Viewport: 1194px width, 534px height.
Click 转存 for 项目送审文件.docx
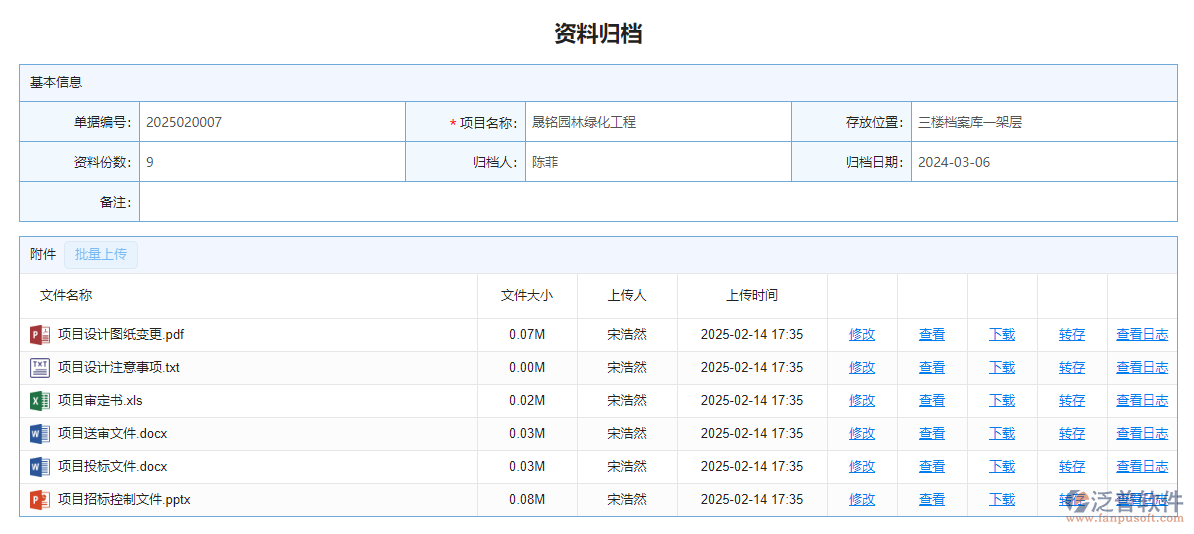coord(1071,434)
